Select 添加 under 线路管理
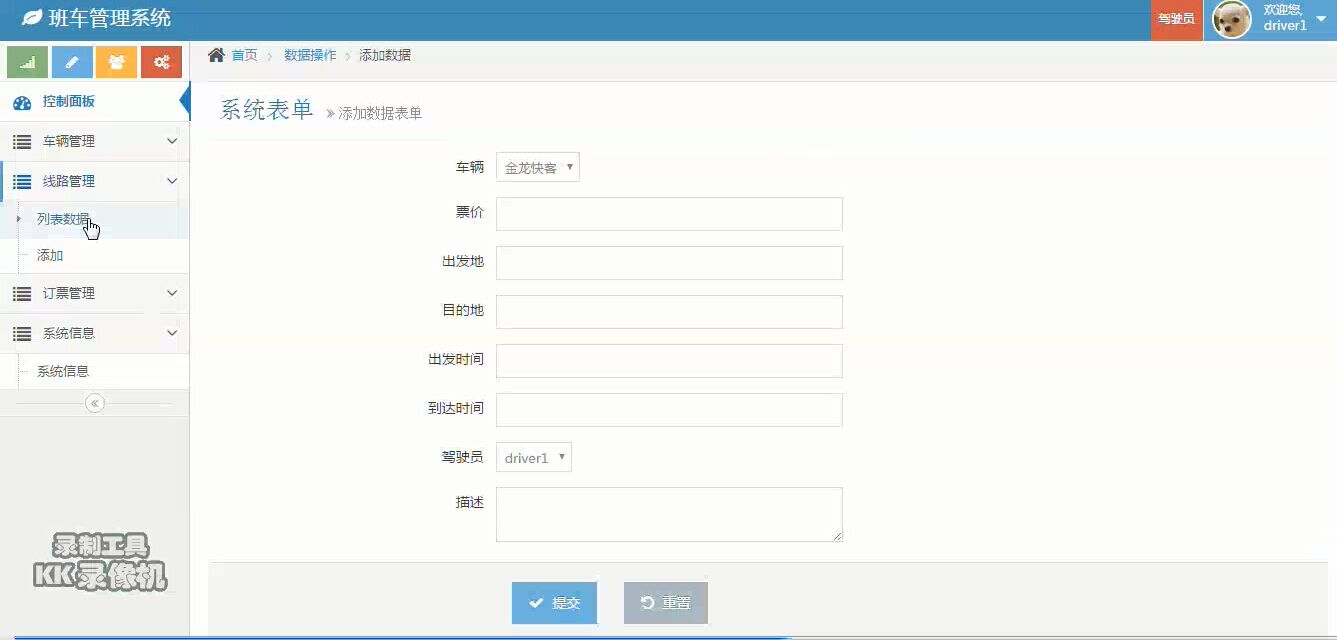1337x640 pixels. [x=50, y=256]
